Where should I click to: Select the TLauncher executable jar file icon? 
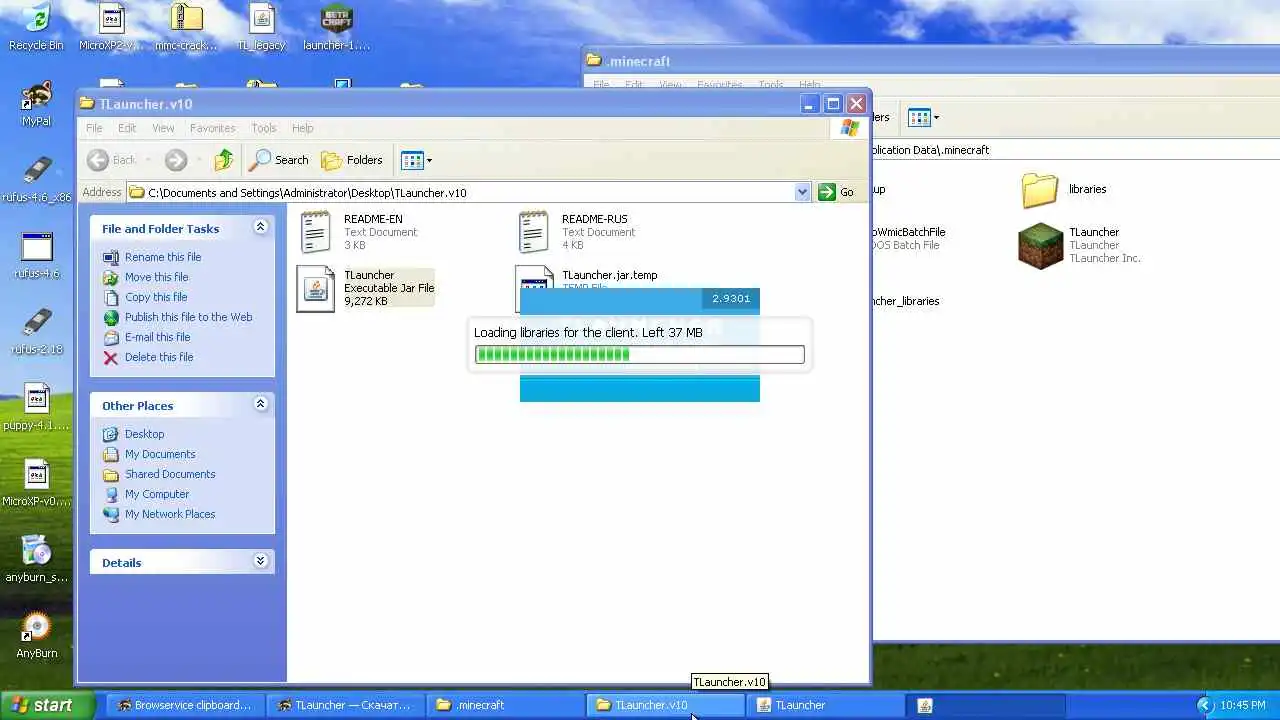(x=315, y=289)
